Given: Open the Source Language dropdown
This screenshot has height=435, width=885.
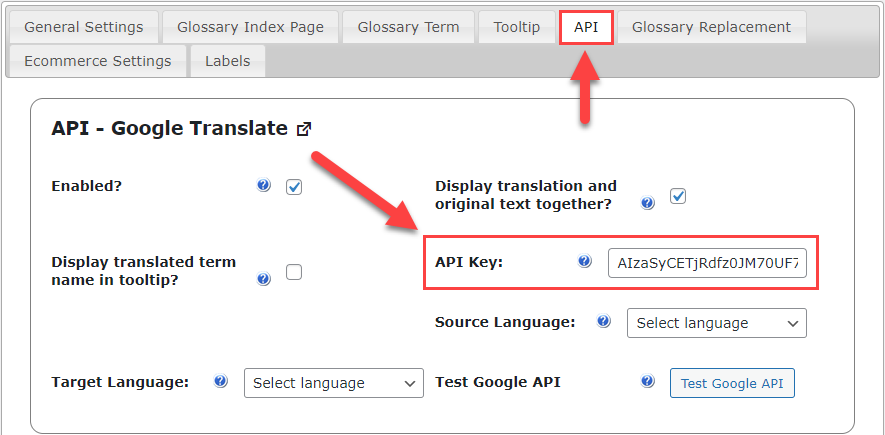Looking at the screenshot, I should pyautogui.click(x=717, y=323).
